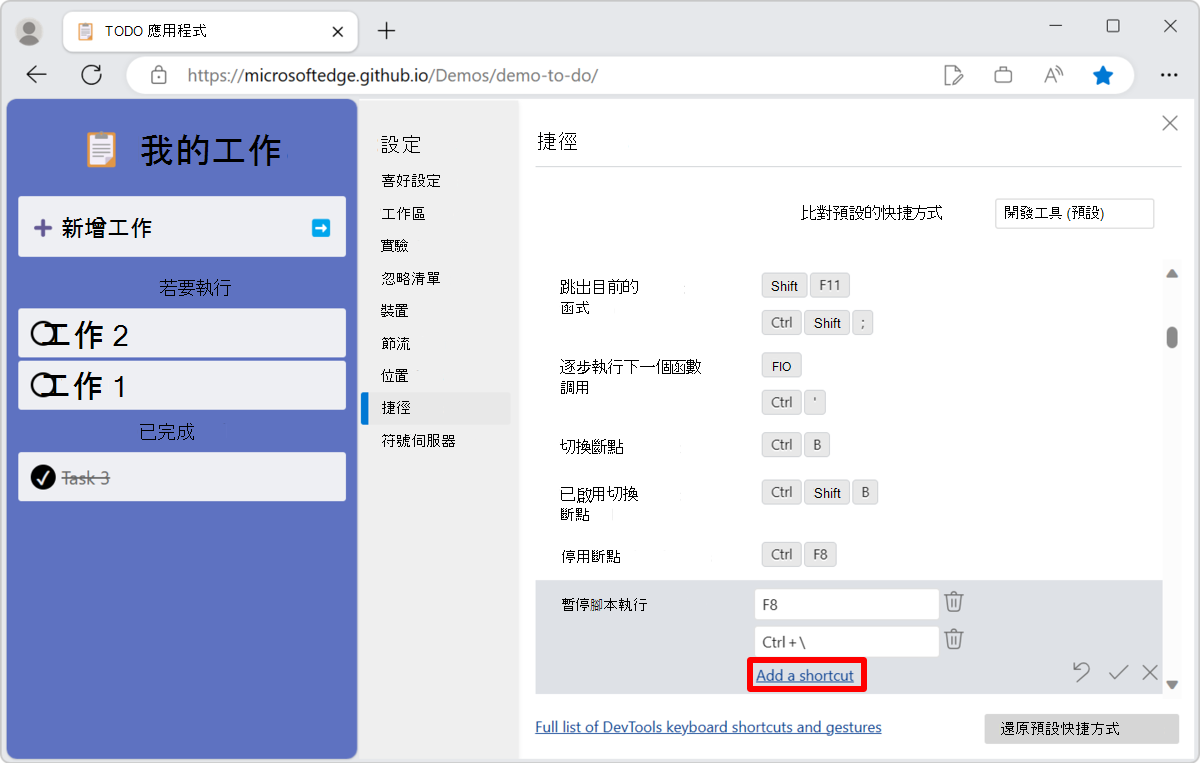Screen dimensions: 1200x763
Task: Open the browser Settings and more menu
Action: (x=1169, y=75)
